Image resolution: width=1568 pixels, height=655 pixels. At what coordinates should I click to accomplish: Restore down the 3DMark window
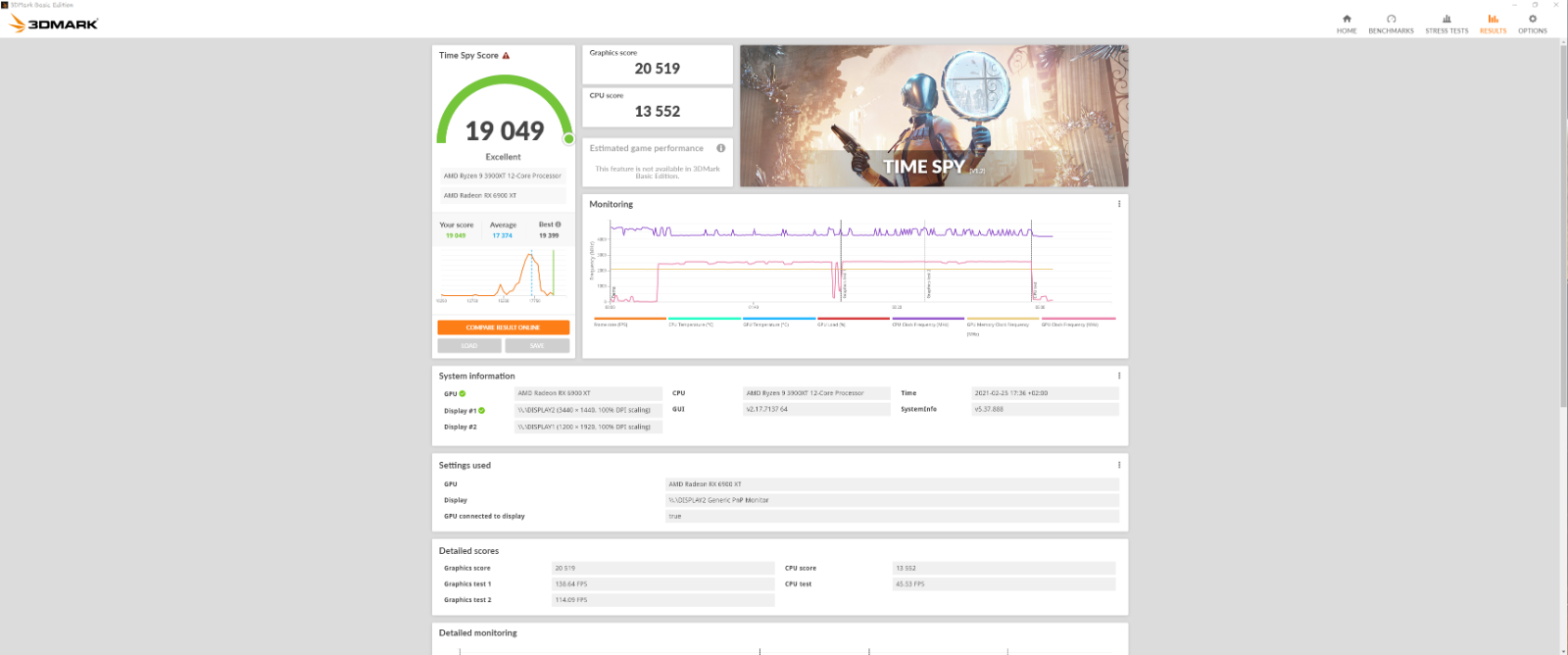[1535, 5]
